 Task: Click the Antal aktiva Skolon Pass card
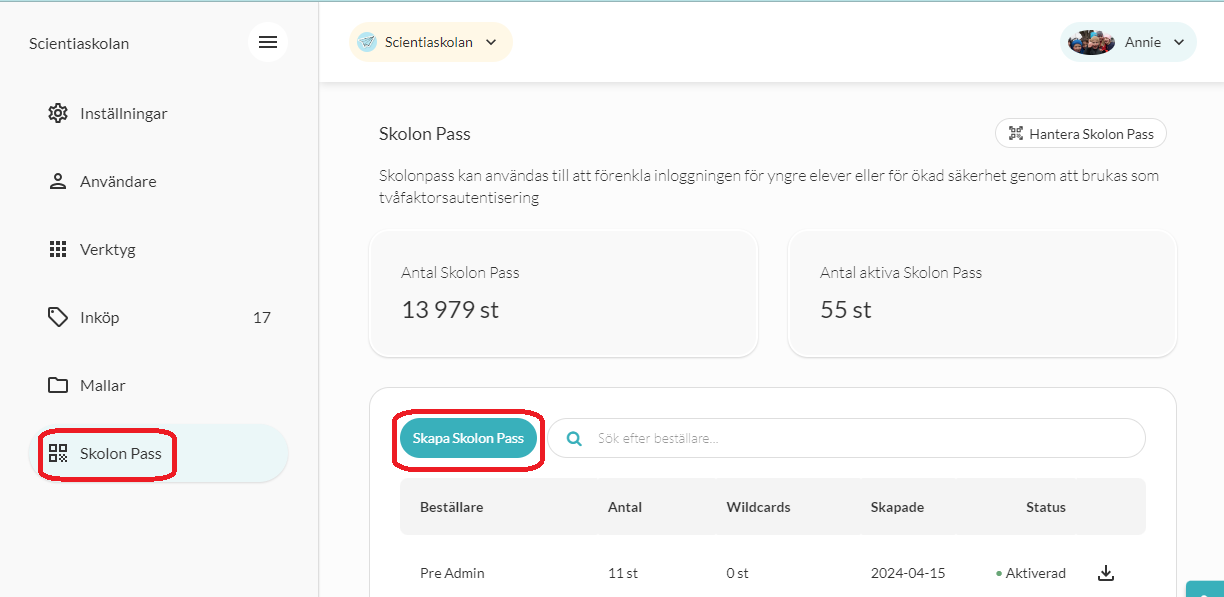point(982,294)
